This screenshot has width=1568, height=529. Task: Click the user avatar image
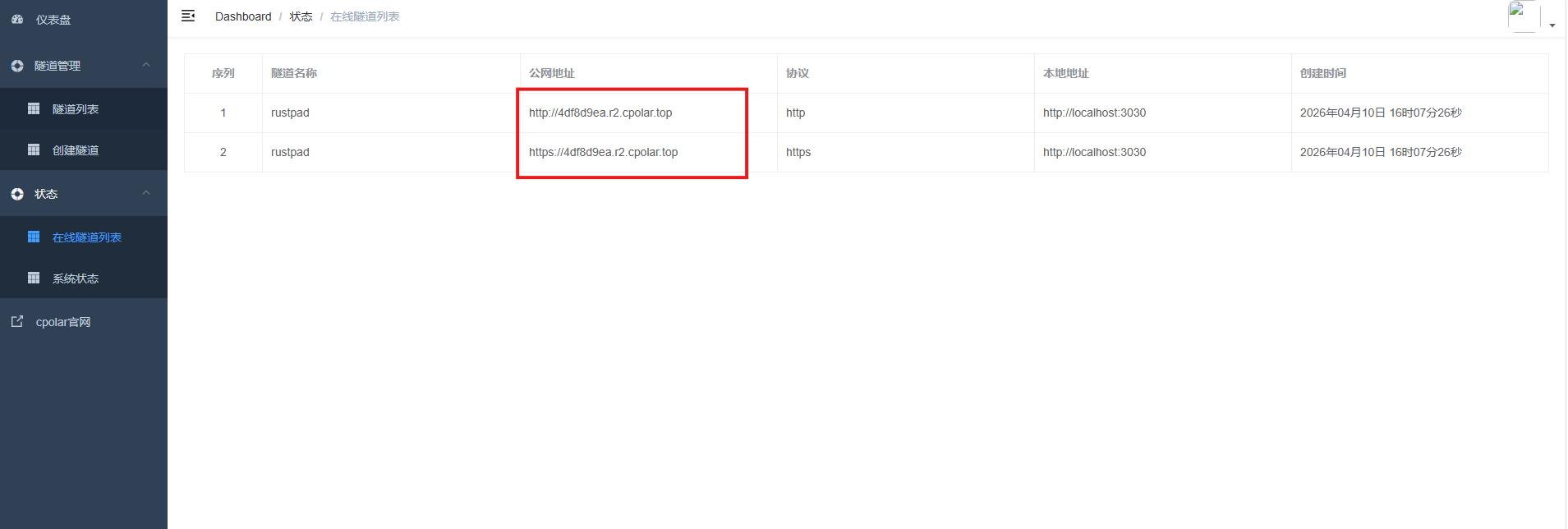(1524, 16)
